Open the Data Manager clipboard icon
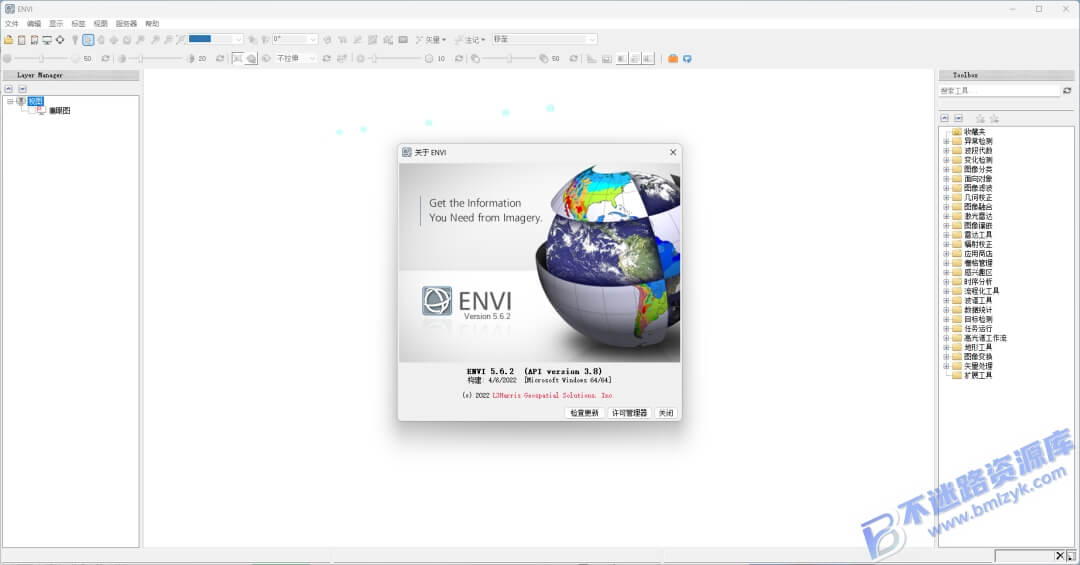The width and height of the screenshot is (1080, 565). (x=21, y=40)
